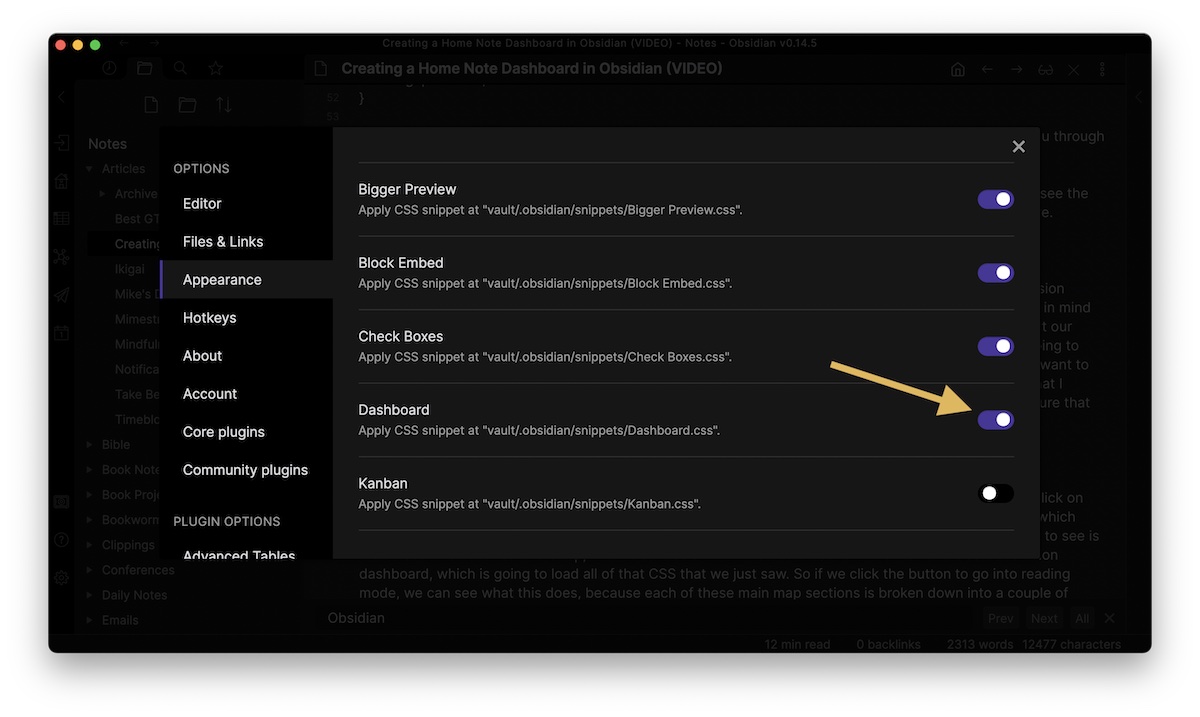Close the in-note search bar
The height and width of the screenshot is (717, 1200).
(x=1109, y=618)
